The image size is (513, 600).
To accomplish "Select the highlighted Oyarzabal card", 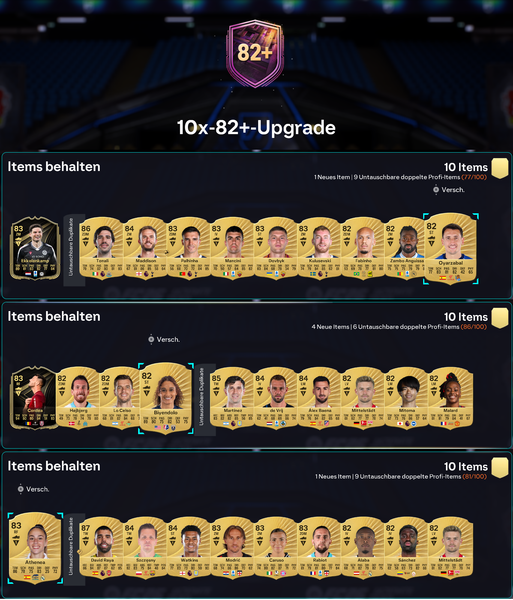I will (451, 249).
